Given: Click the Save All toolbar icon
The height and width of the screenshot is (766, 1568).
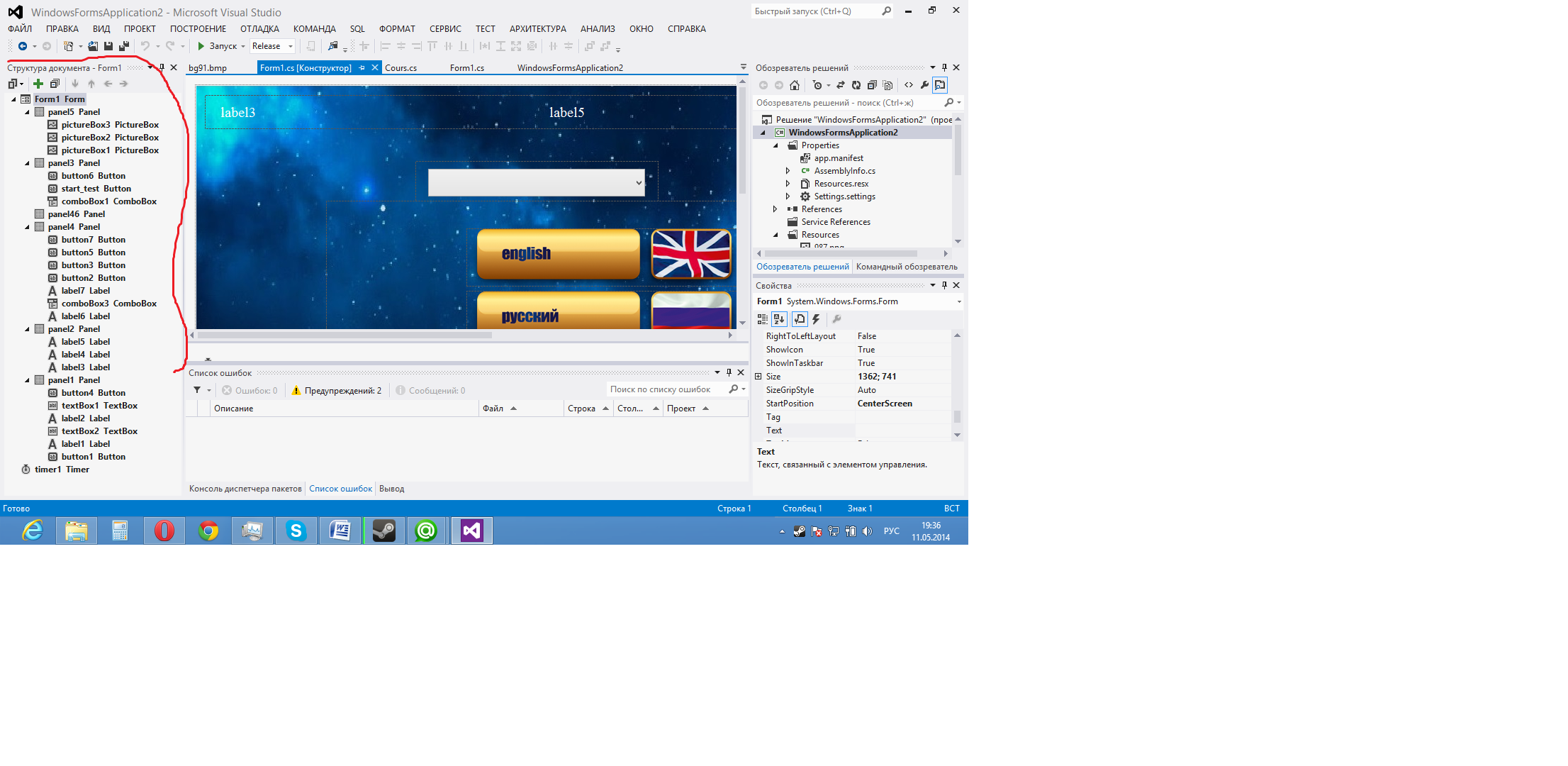Looking at the screenshot, I should [x=124, y=46].
